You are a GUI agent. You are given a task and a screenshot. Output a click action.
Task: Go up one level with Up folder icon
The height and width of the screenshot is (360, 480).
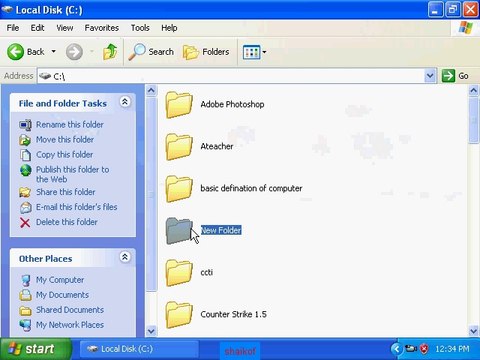pyautogui.click(x=110, y=52)
